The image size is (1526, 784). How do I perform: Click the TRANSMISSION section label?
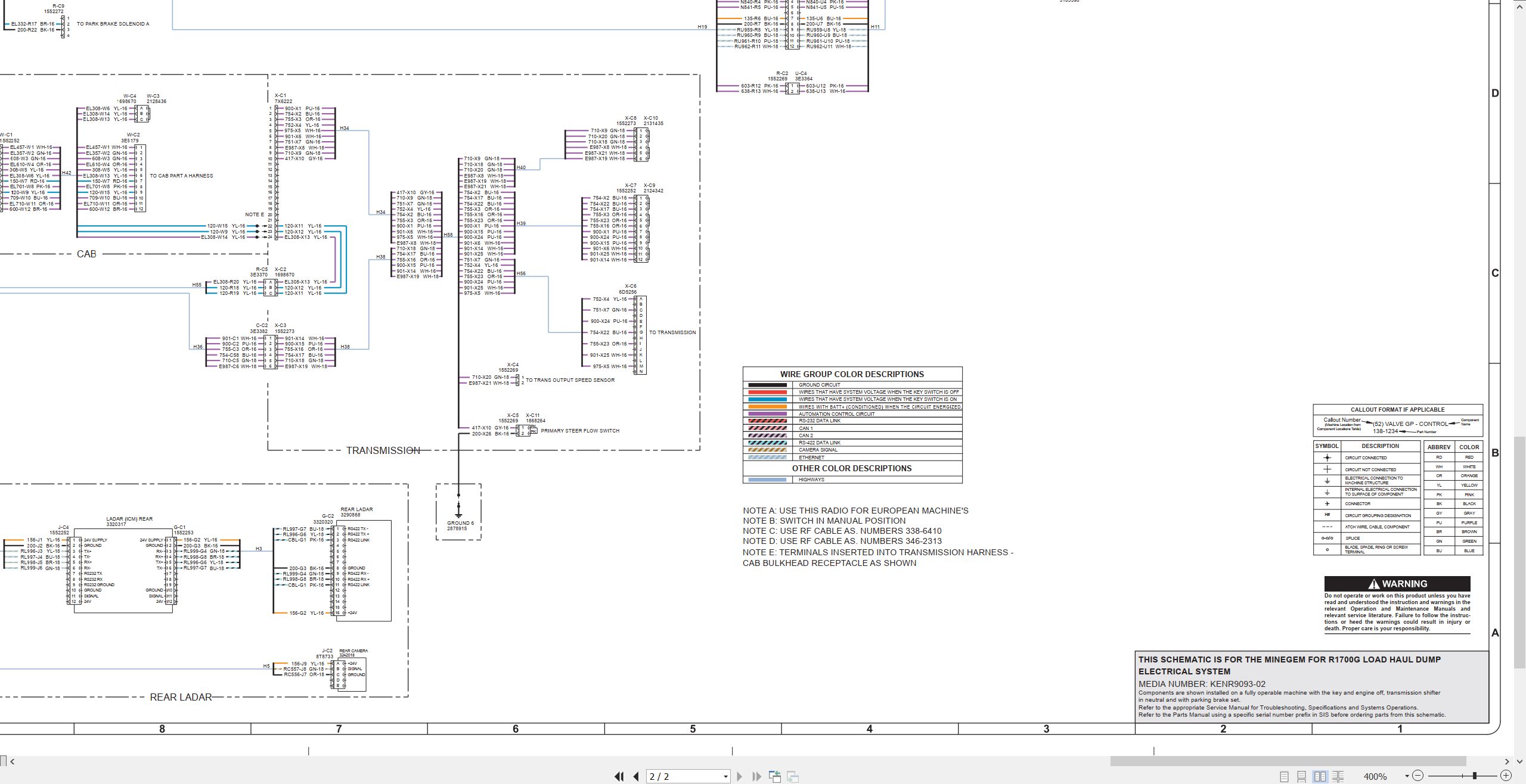click(383, 450)
